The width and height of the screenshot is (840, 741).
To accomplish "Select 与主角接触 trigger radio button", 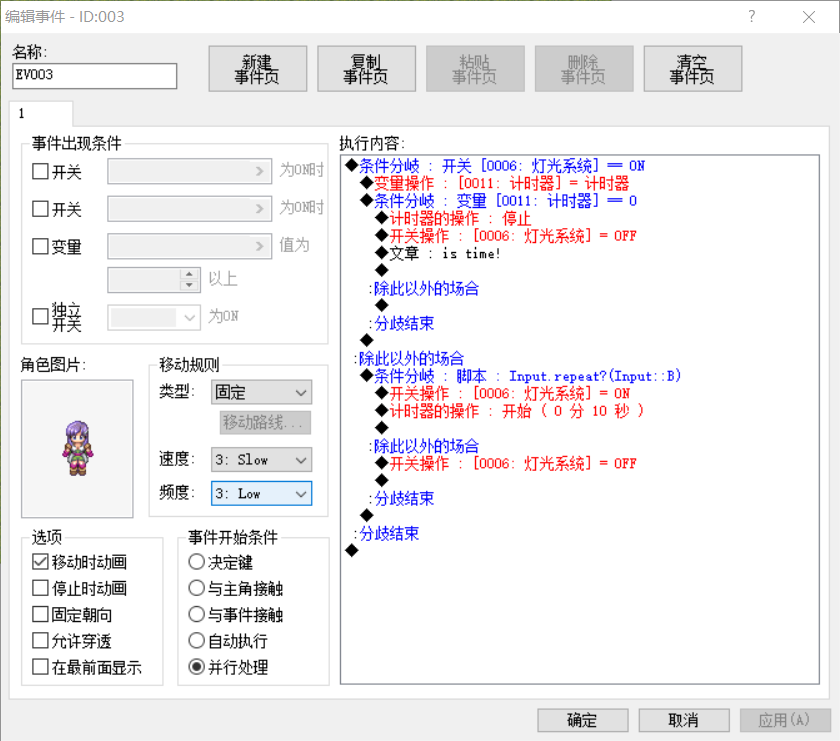I will 197,588.
